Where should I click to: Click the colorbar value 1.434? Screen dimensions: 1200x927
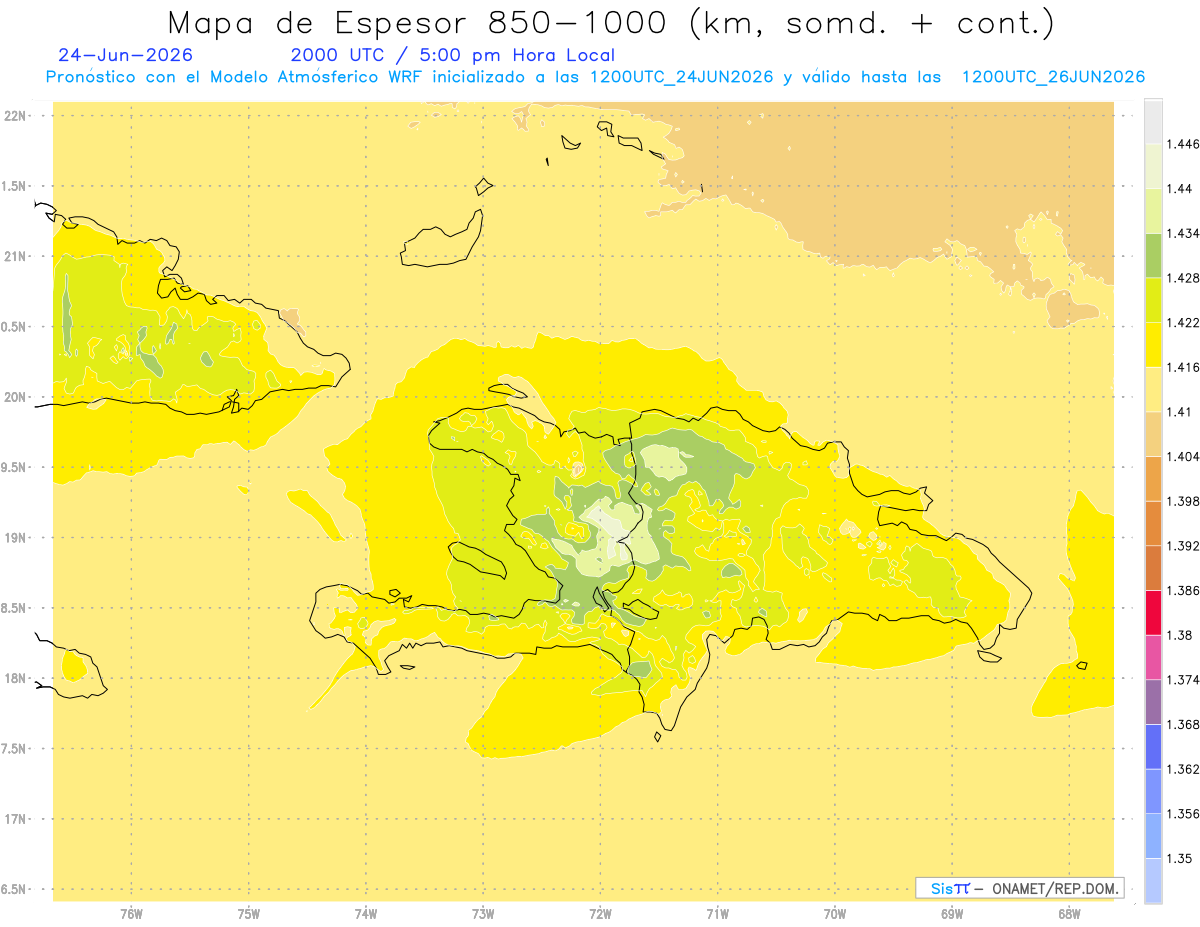(1183, 233)
